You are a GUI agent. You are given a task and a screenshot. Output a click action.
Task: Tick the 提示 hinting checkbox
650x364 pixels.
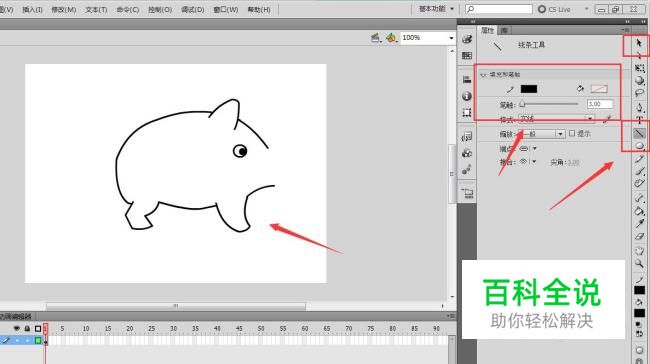[x=572, y=133]
